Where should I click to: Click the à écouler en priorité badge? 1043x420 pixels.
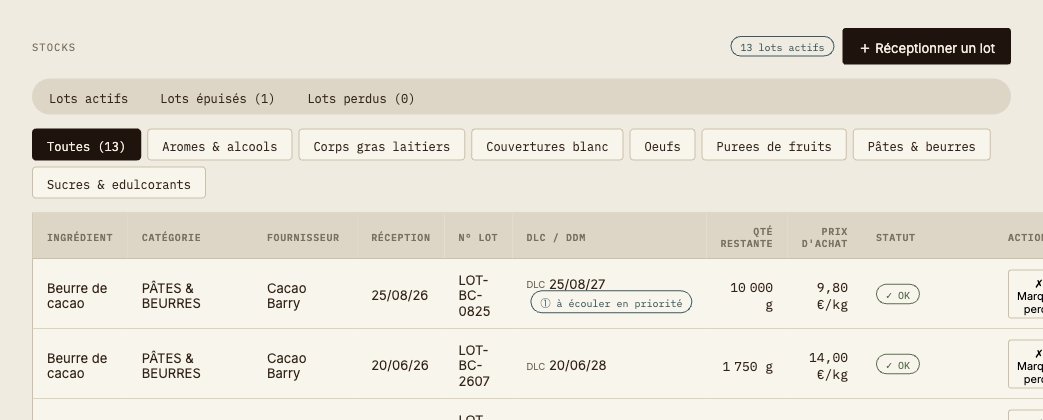(611, 302)
